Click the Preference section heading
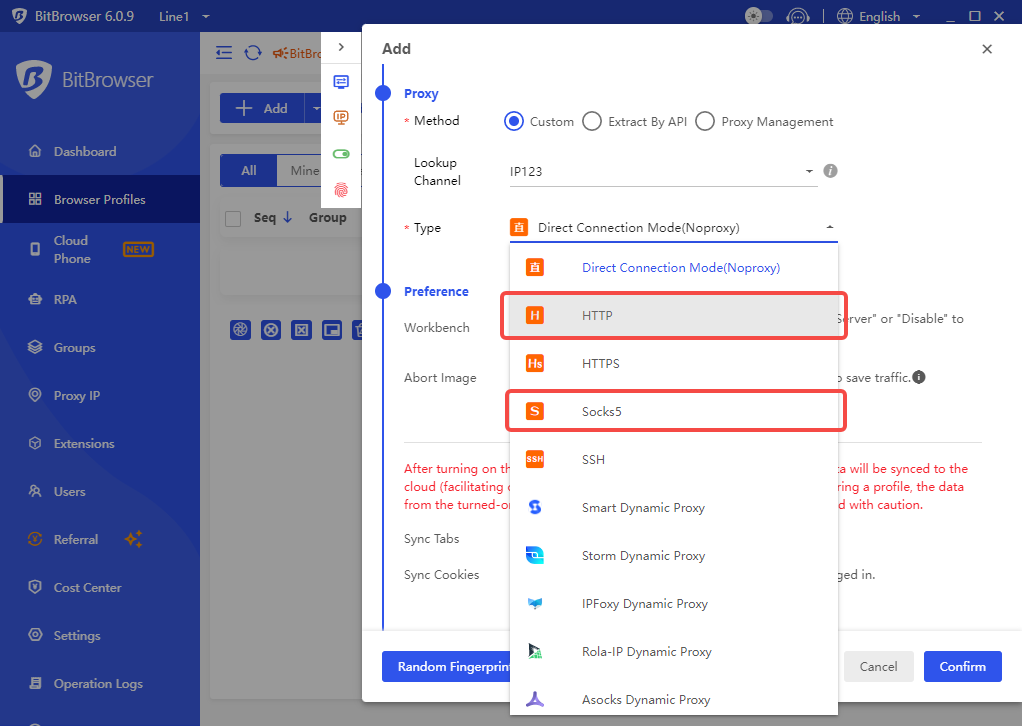 pyautogui.click(x=436, y=291)
